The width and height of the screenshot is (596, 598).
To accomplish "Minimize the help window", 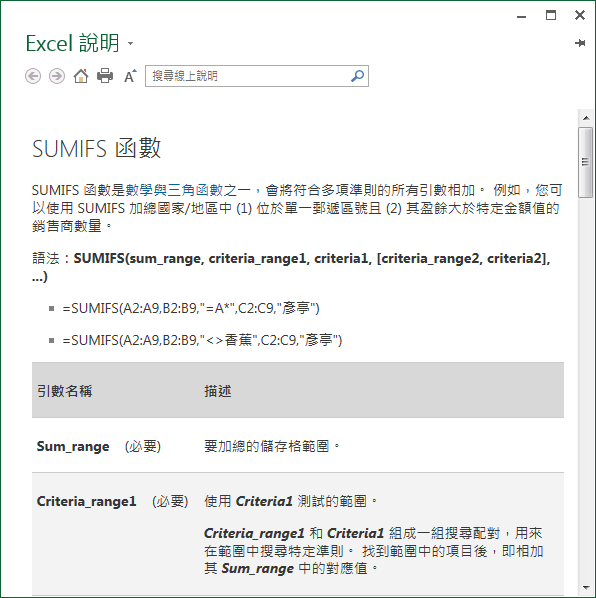I will click(522, 16).
